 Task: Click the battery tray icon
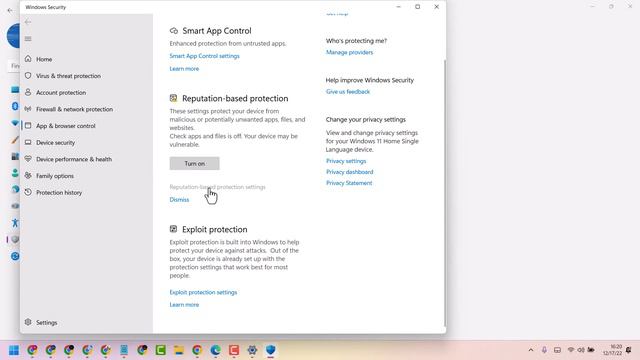591,350
